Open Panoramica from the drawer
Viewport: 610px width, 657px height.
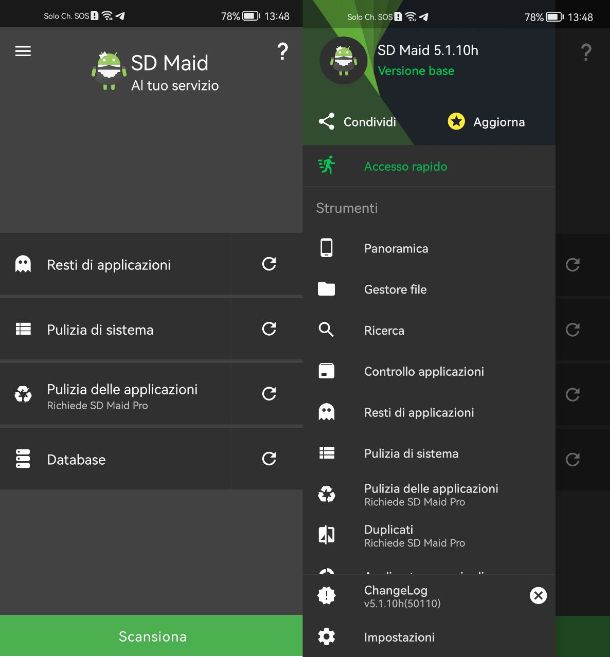click(429, 248)
